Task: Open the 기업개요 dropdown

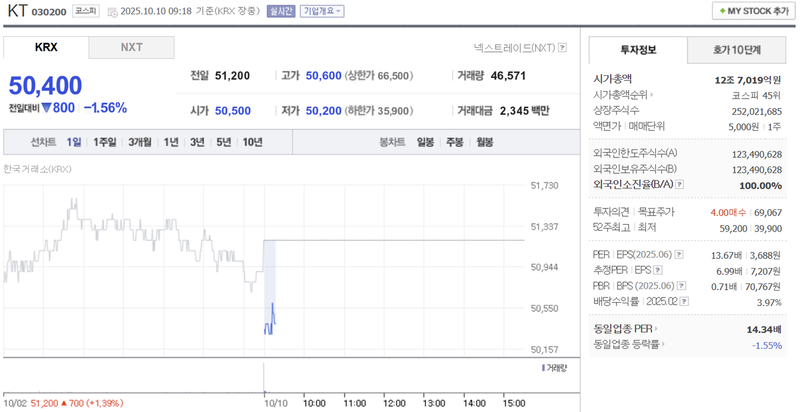Action: coord(322,11)
